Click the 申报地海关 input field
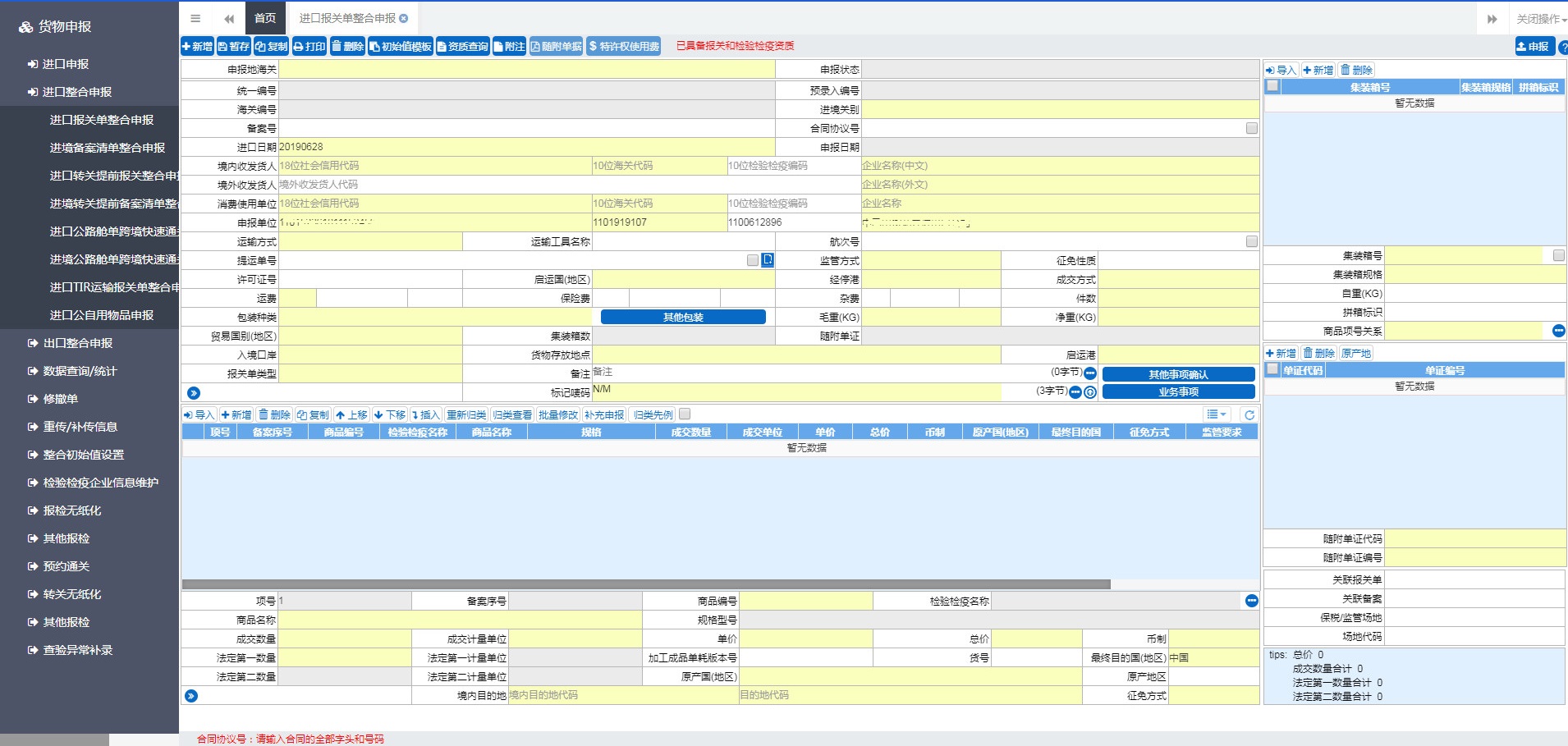The image size is (1568, 746). point(527,70)
